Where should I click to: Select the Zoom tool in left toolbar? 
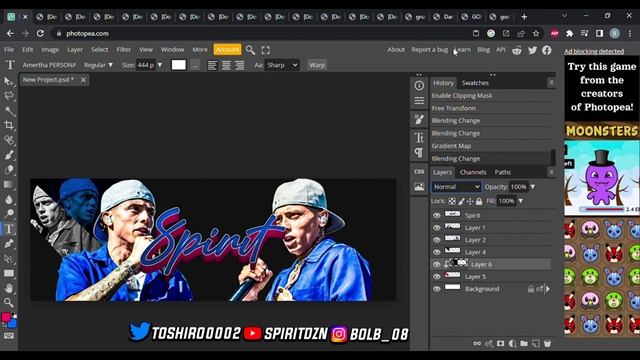(x=9, y=302)
